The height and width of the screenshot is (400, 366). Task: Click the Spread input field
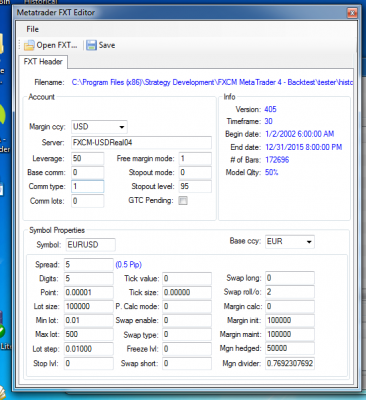point(88,264)
